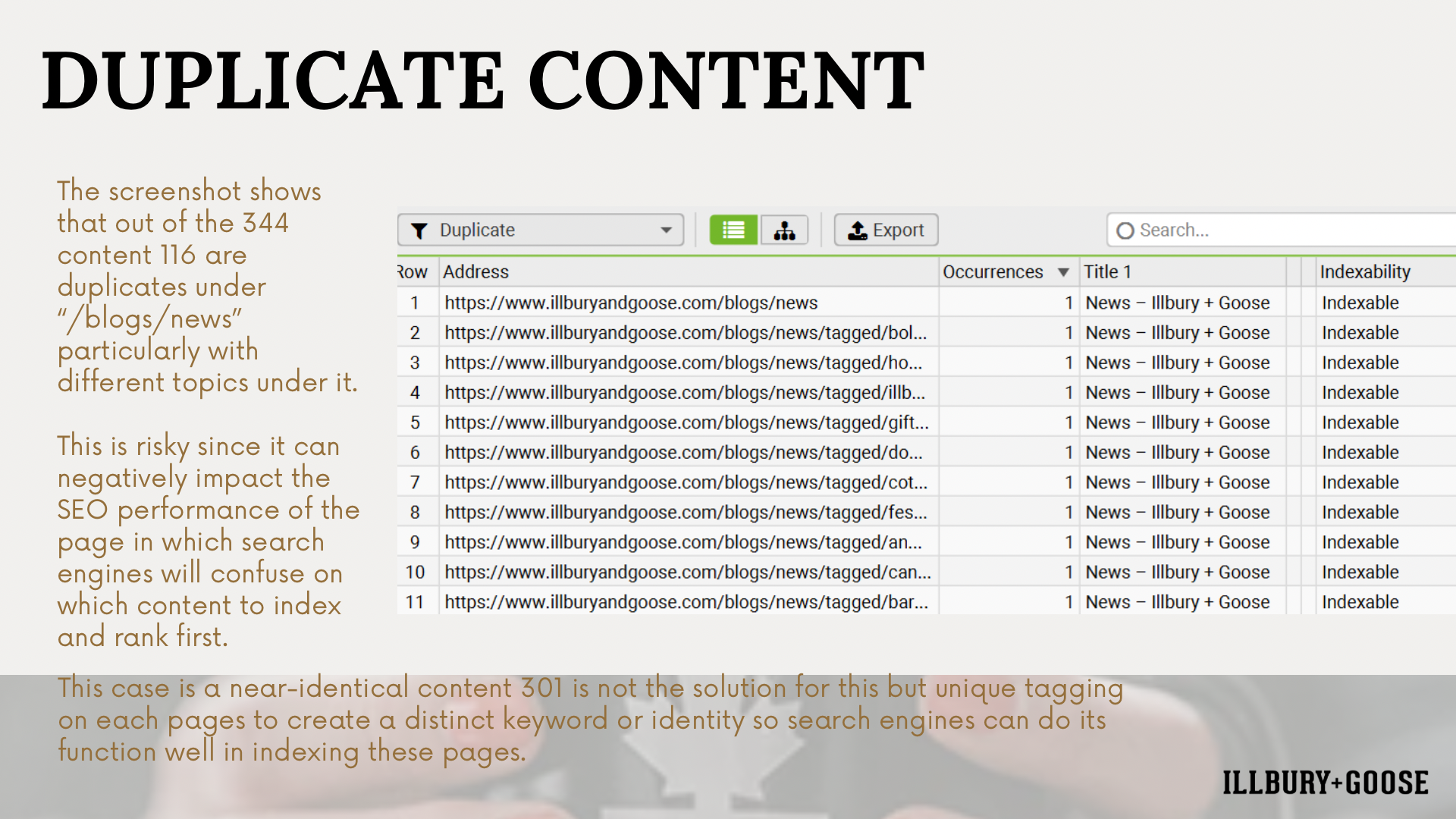
Task: Click row 11 title cell
Action: click(1178, 602)
